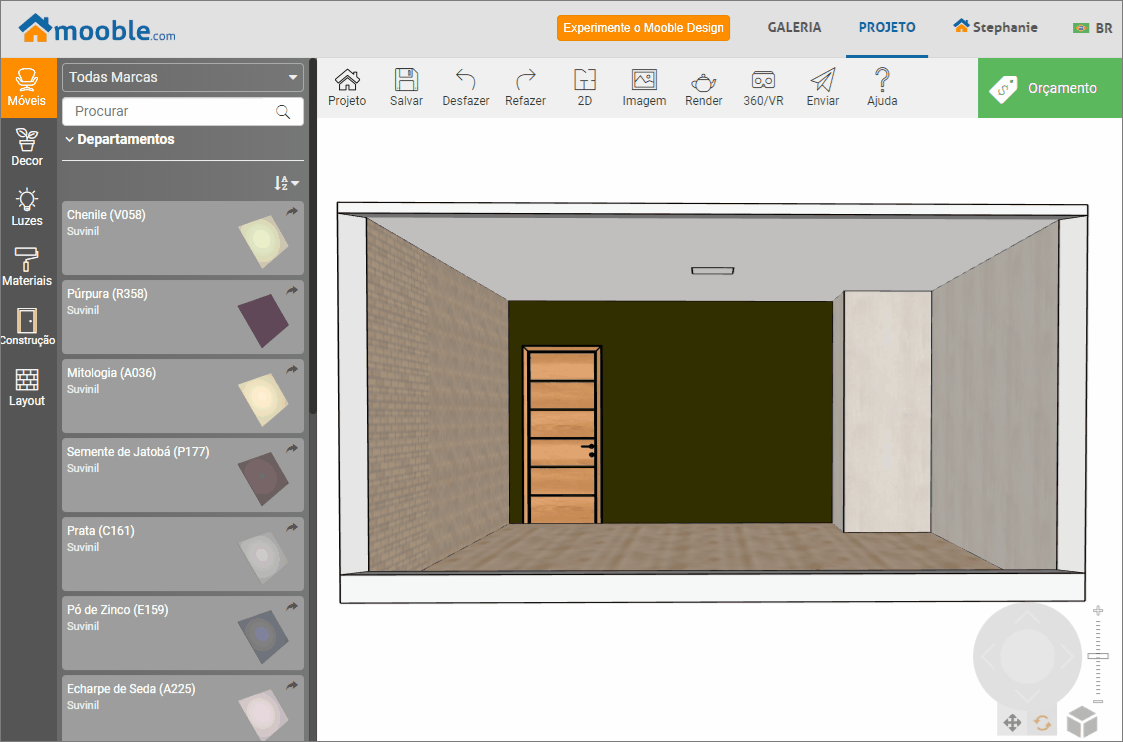Click the share arrow on Mitologia (A036)
The width and height of the screenshot is (1123, 742).
292,370
